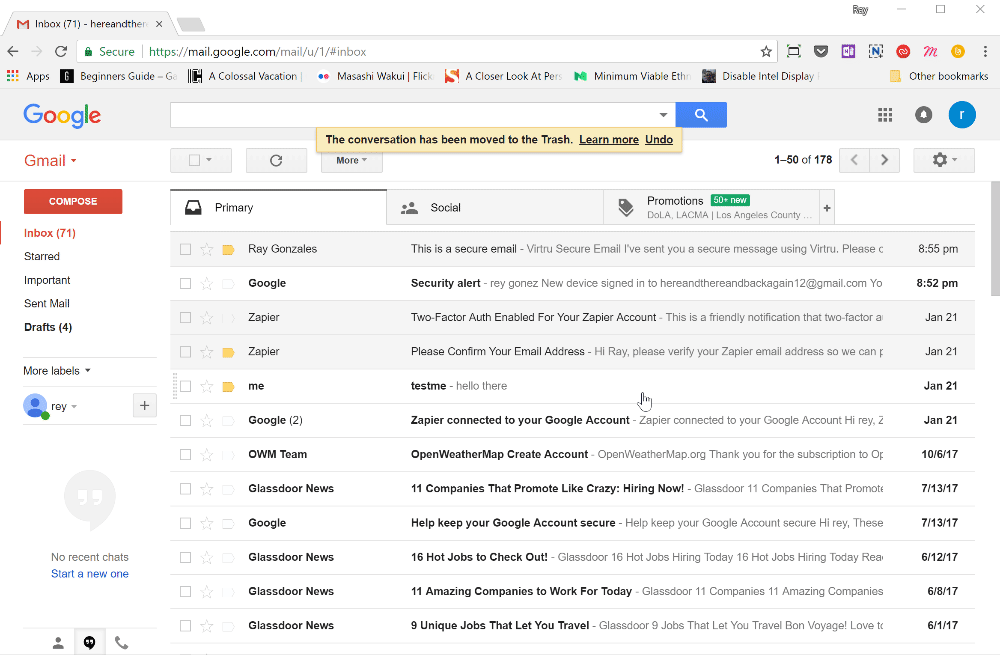Expand More labels in the sidebar

click(x=57, y=371)
